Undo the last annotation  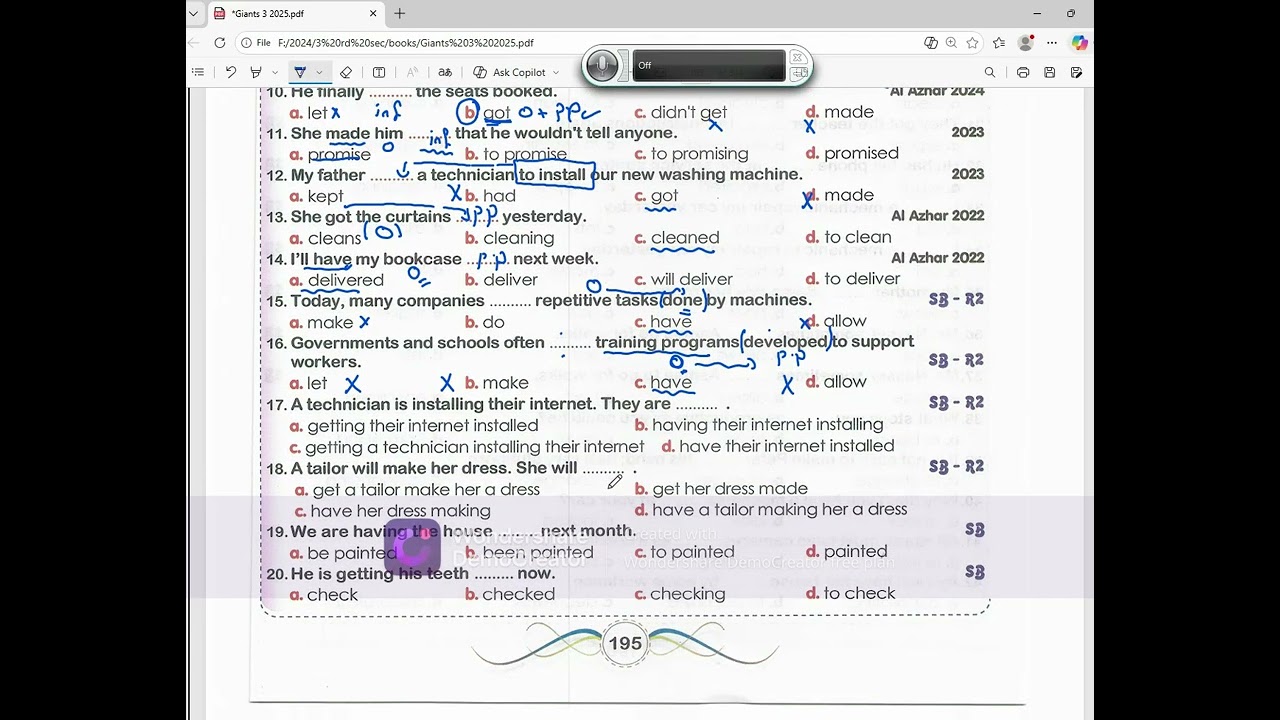coord(231,72)
